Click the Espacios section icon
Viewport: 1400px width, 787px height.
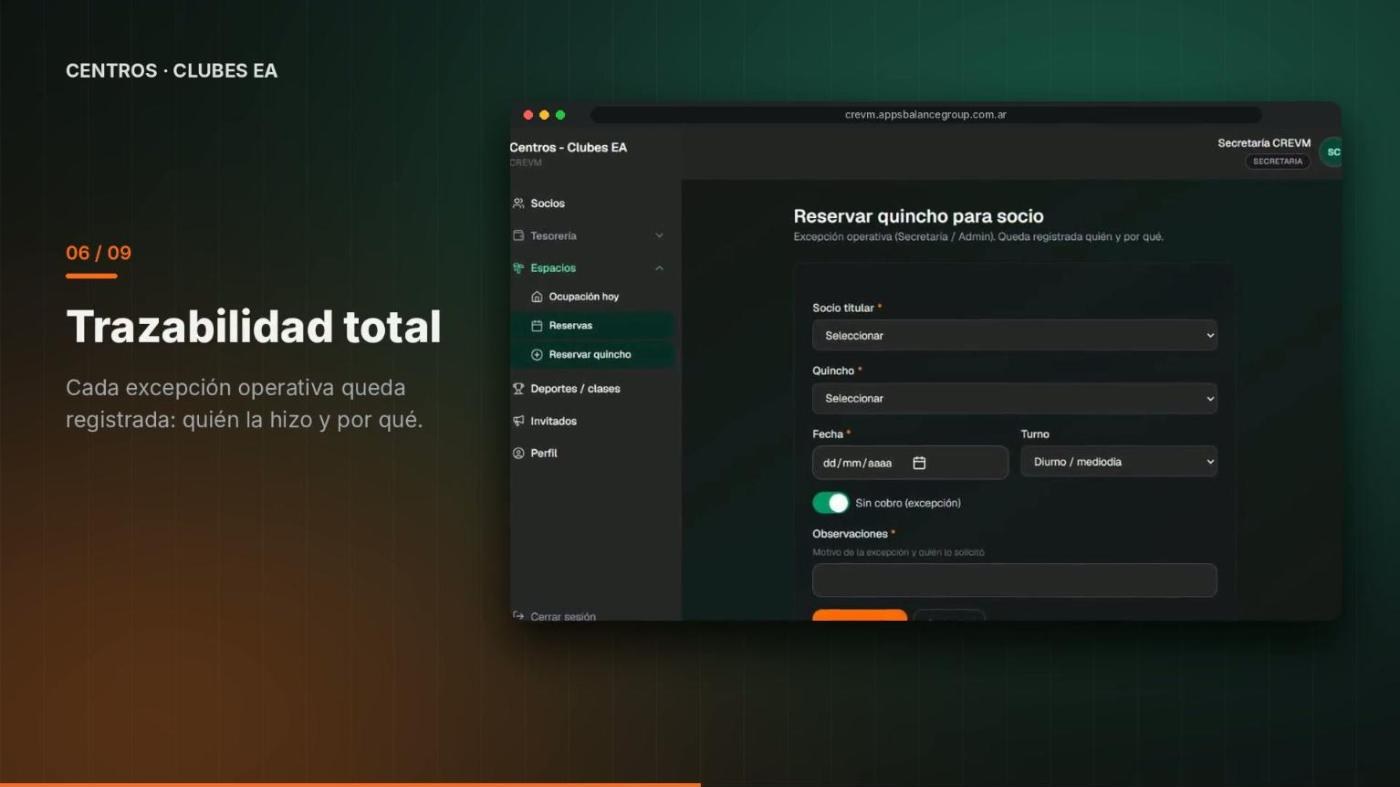(x=518, y=268)
